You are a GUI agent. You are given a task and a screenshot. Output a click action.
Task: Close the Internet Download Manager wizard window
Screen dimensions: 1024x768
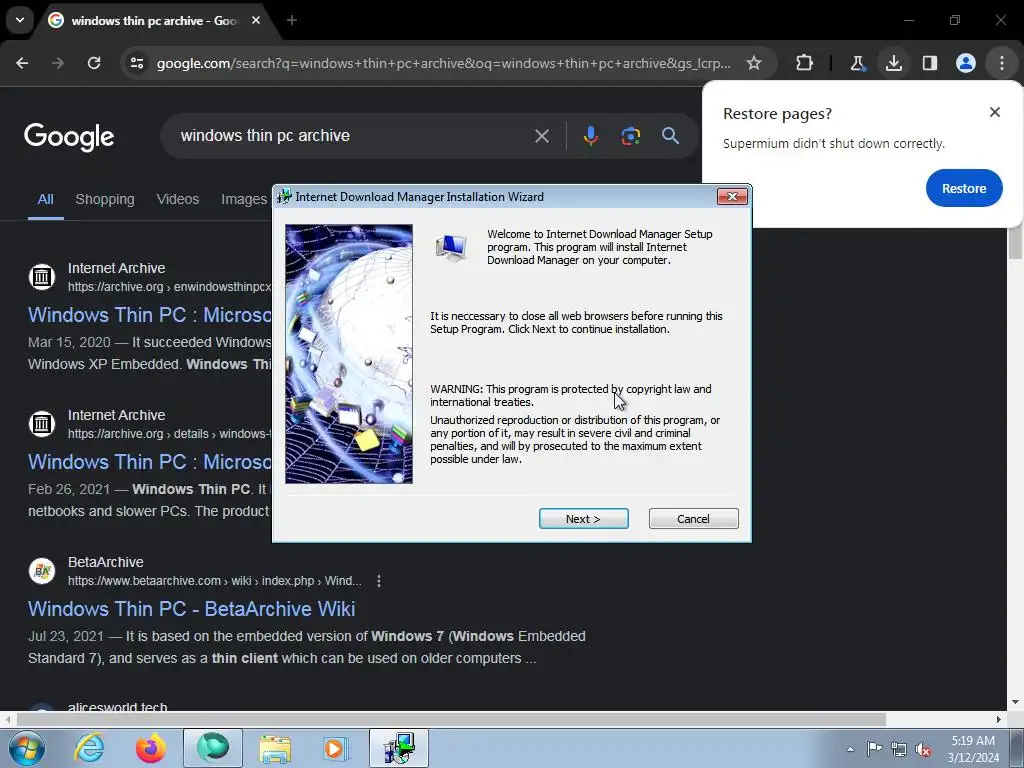[x=731, y=197]
